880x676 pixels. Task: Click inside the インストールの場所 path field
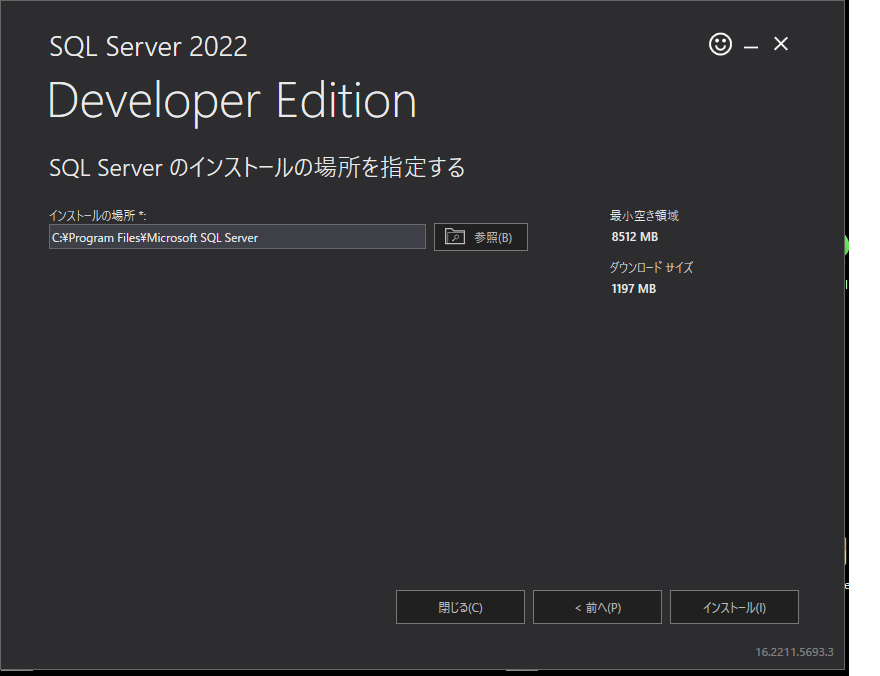pos(237,237)
